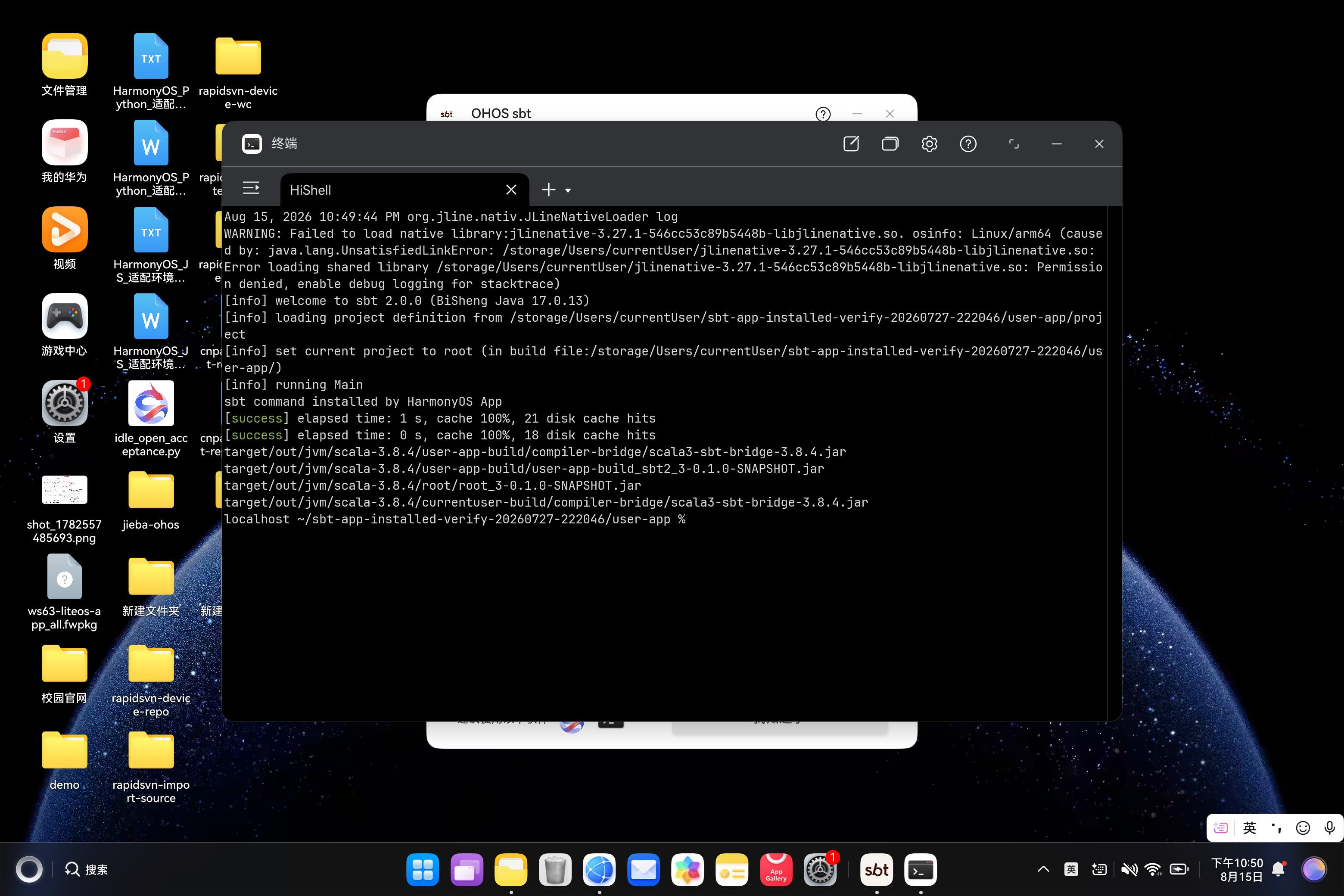
Task: Open the taskbar search box
Action: (86, 869)
